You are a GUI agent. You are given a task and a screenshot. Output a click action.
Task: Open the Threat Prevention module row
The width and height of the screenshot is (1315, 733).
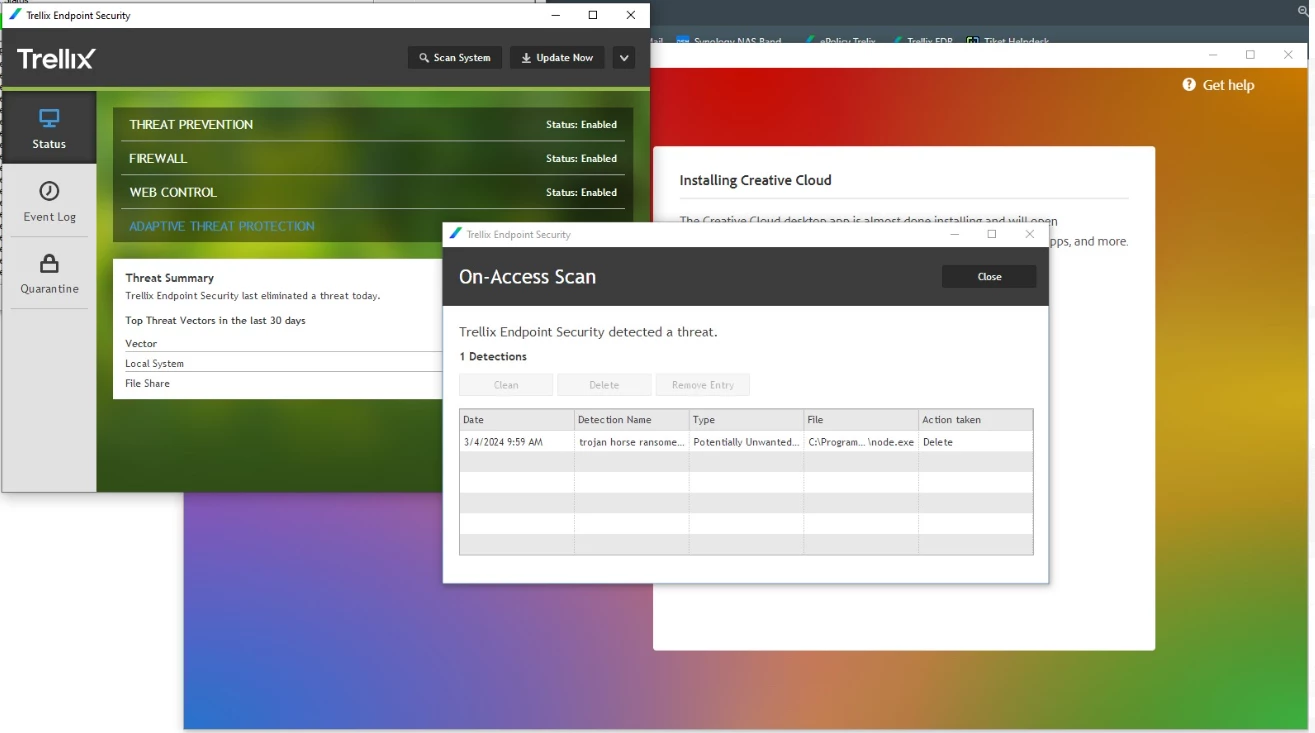click(x=373, y=125)
